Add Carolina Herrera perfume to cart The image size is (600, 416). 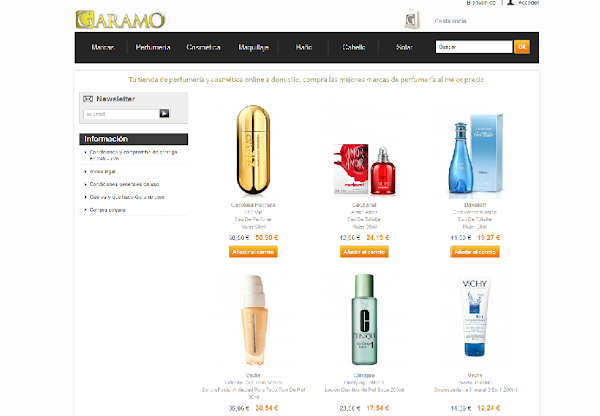pos(253,252)
